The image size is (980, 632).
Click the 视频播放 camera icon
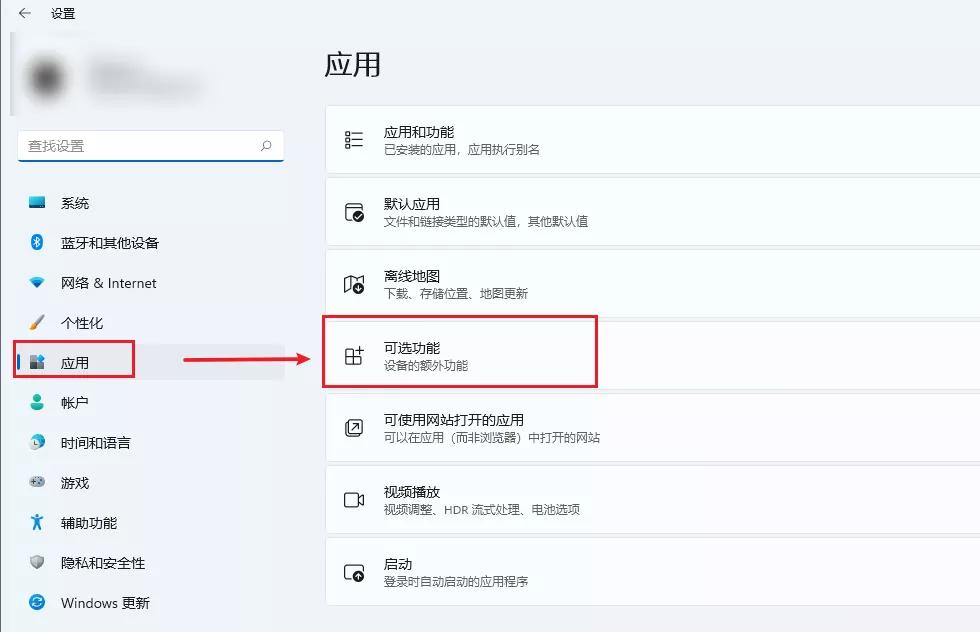coord(353,499)
